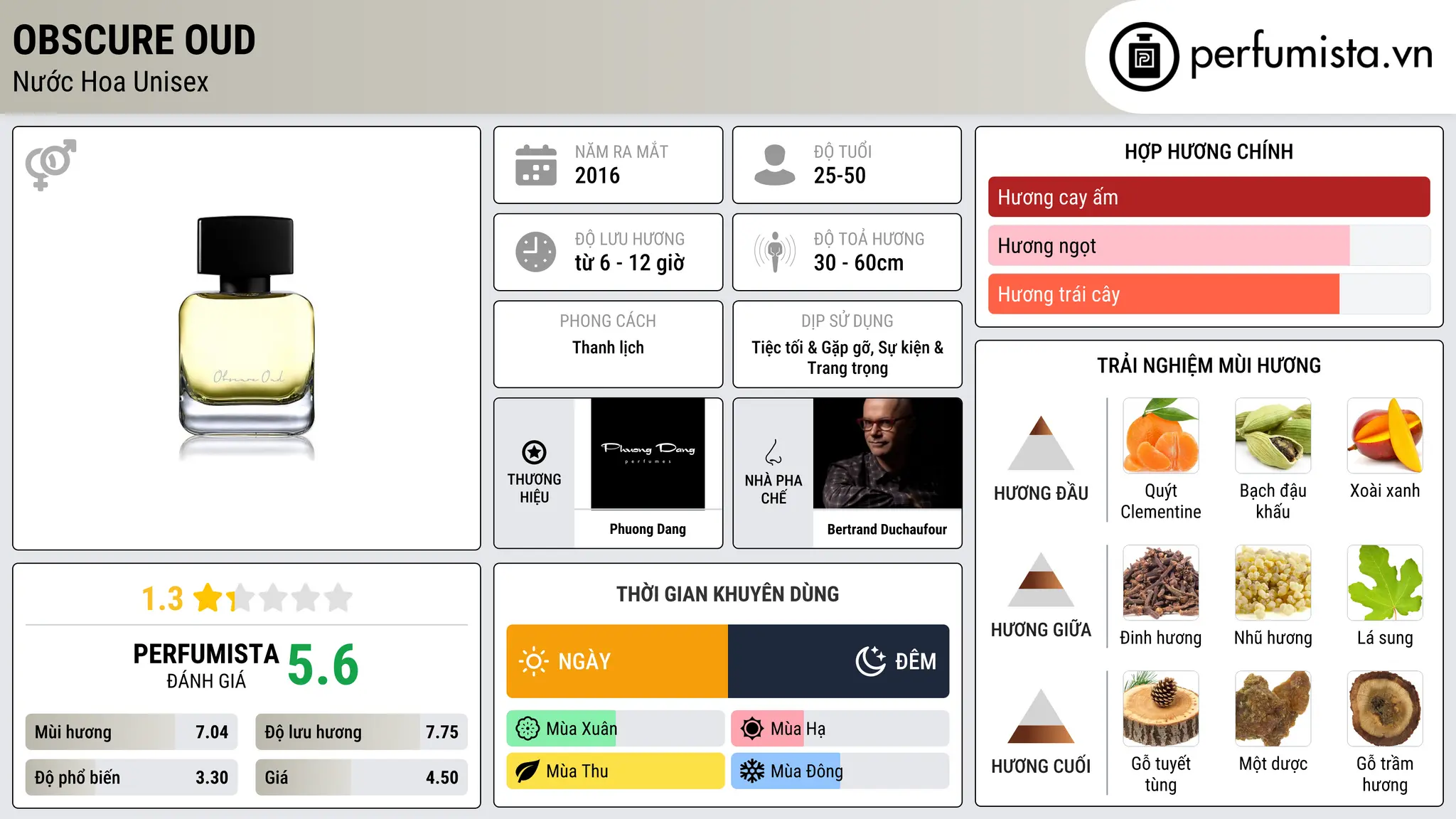Click the nose icon above Nhà pha chế
This screenshot has width=1456, height=819.
coord(773,452)
